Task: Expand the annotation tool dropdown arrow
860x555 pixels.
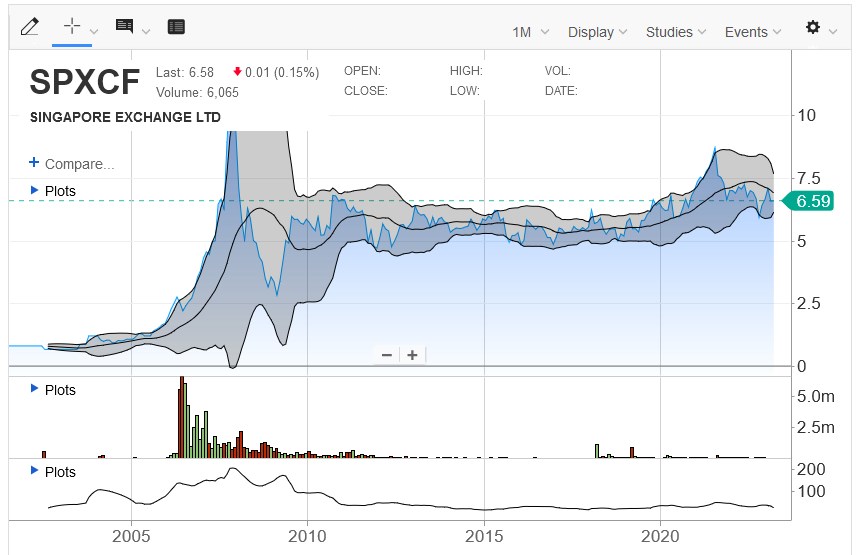Action: coord(146,32)
